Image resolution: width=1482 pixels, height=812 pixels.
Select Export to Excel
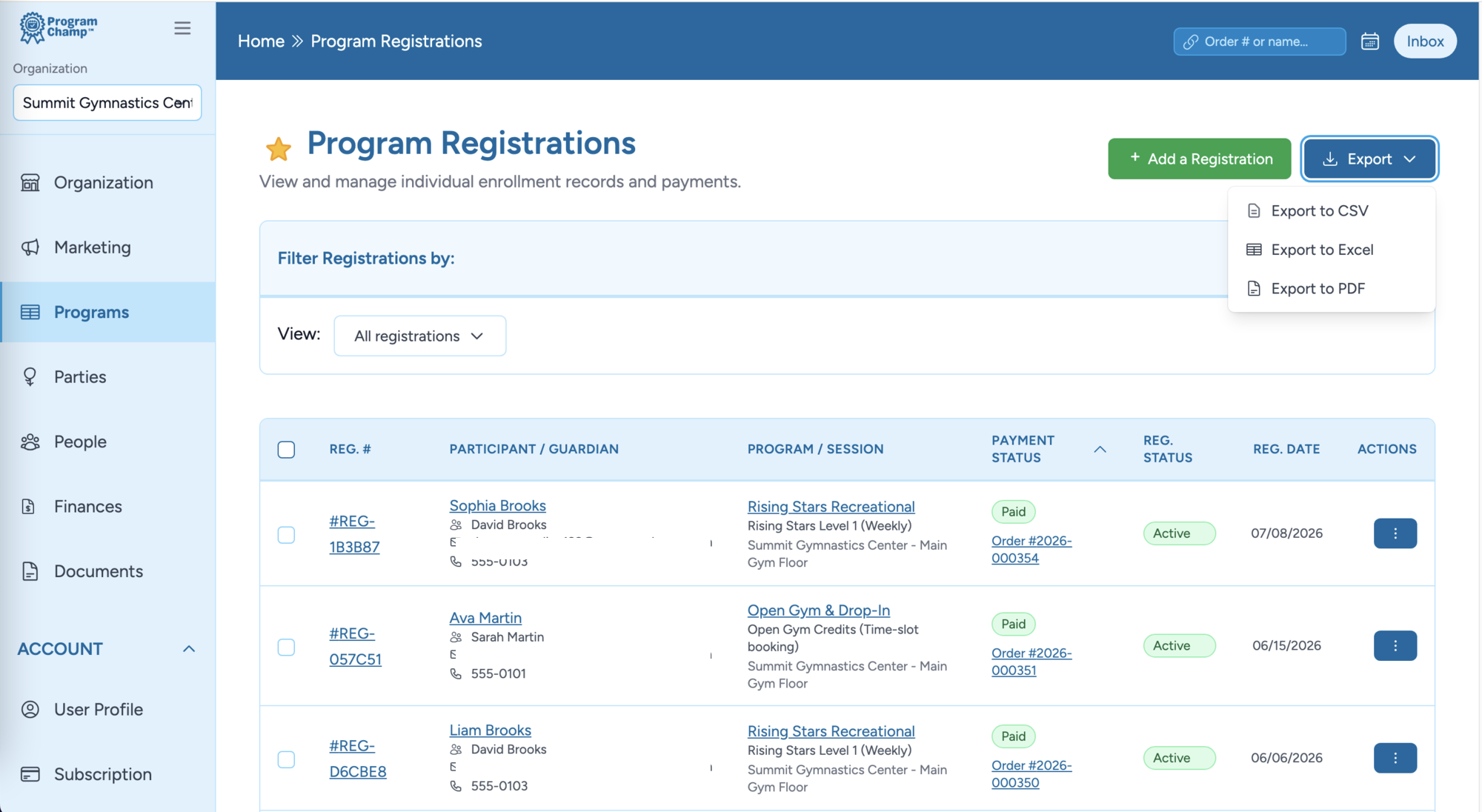[x=1331, y=250]
